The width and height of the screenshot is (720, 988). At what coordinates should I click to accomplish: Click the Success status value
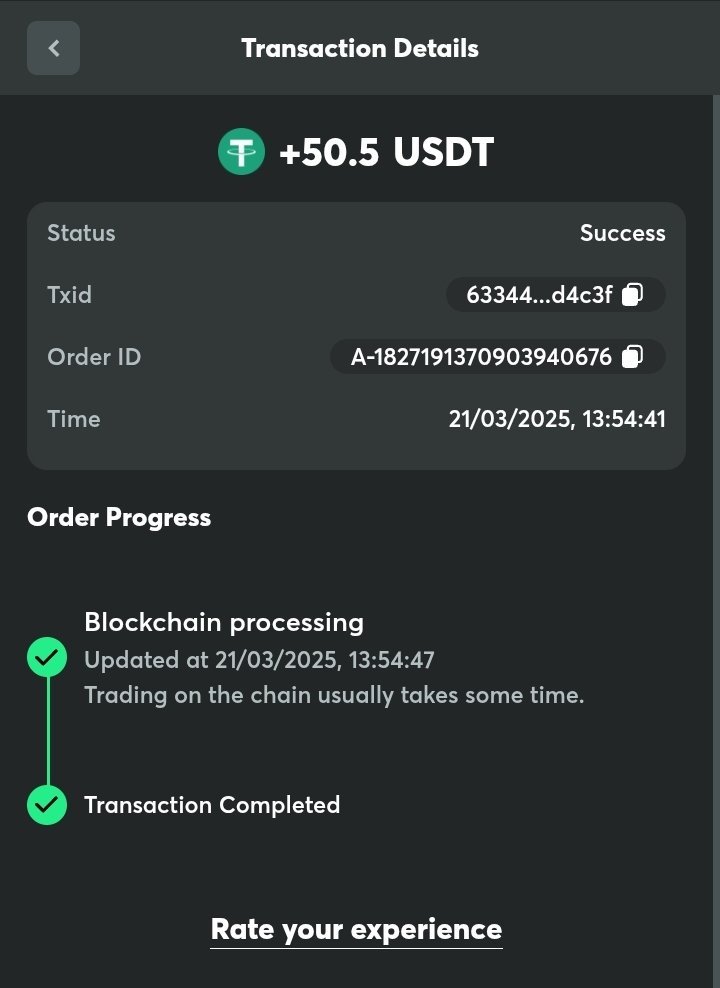622,233
